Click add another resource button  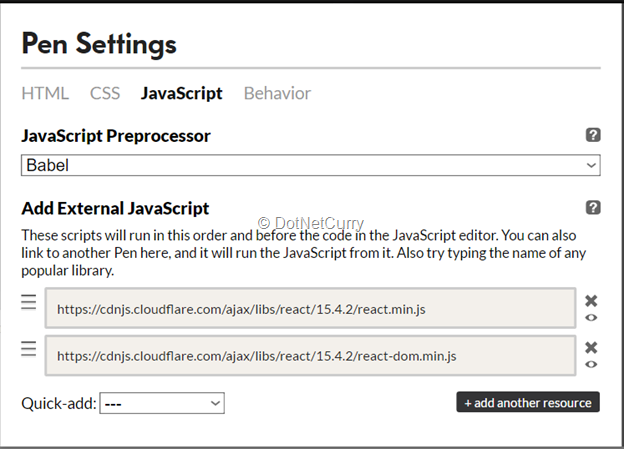click(528, 402)
